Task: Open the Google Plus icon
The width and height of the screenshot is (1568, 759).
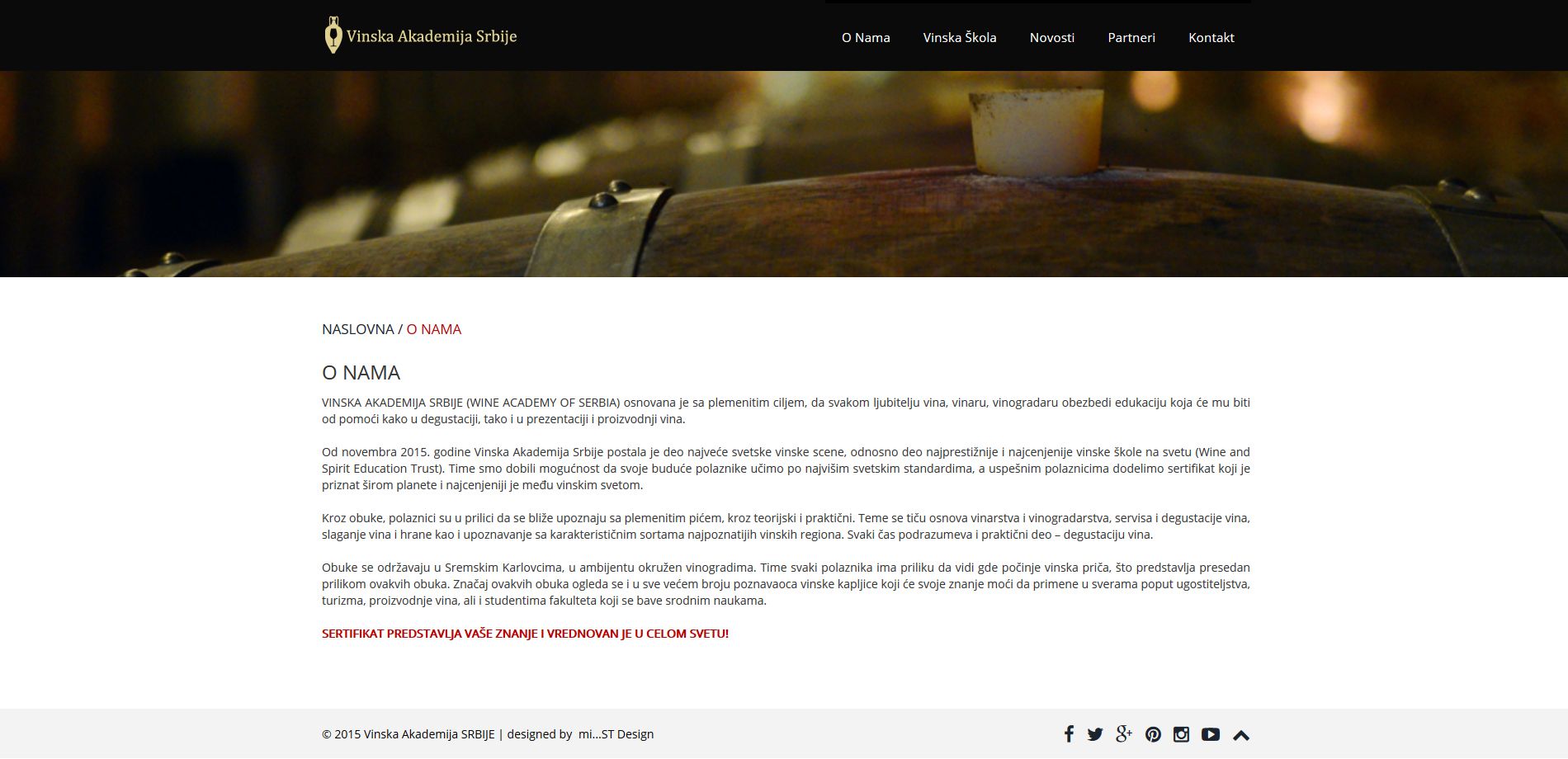Action: tap(1124, 734)
